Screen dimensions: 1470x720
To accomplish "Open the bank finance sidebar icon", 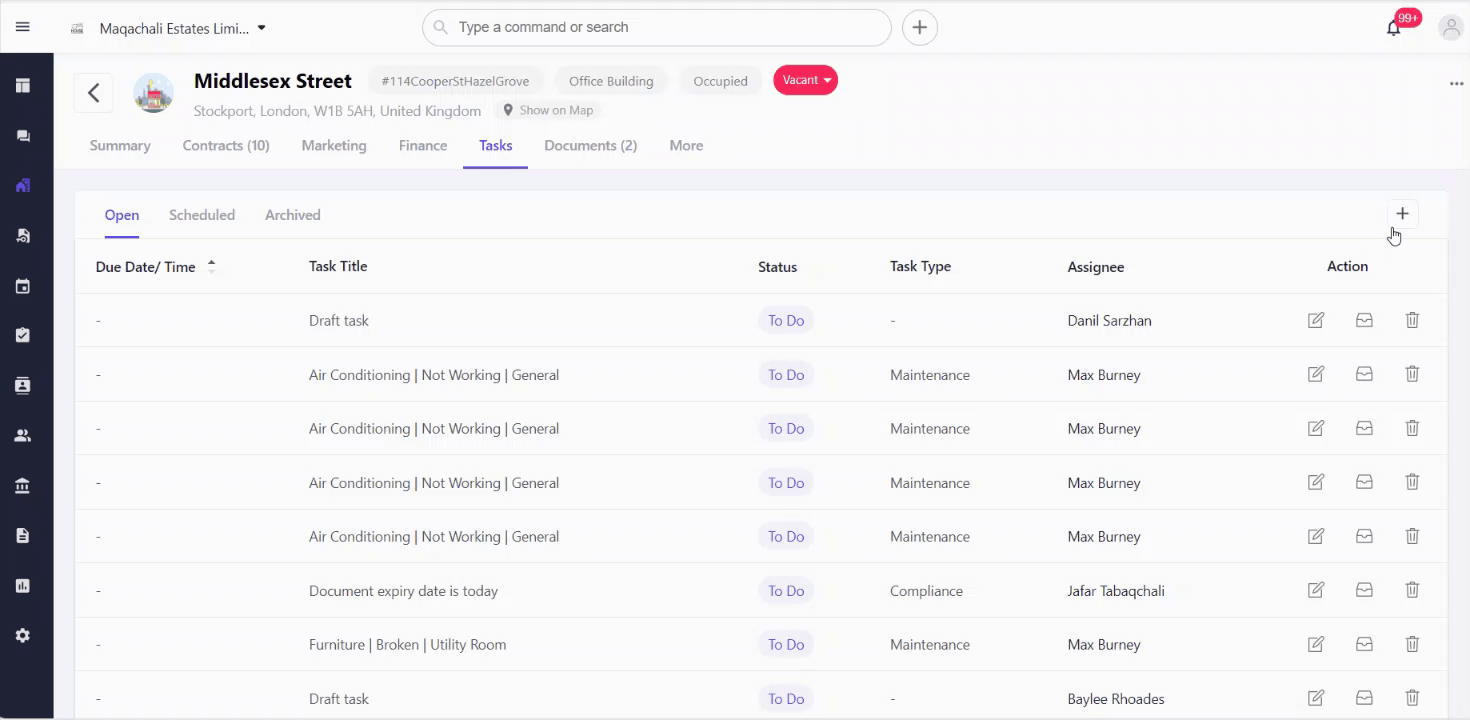I will coord(23,486).
